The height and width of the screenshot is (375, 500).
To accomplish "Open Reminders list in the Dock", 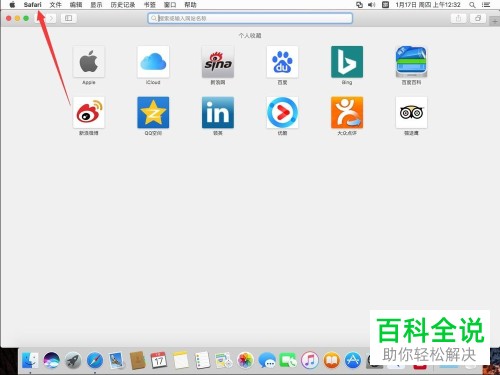I will click(x=202, y=360).
